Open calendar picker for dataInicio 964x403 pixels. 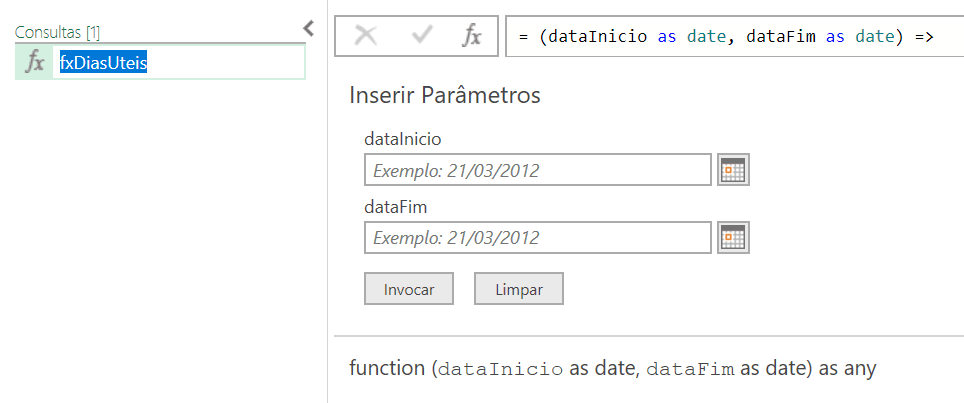pos(733,170)
